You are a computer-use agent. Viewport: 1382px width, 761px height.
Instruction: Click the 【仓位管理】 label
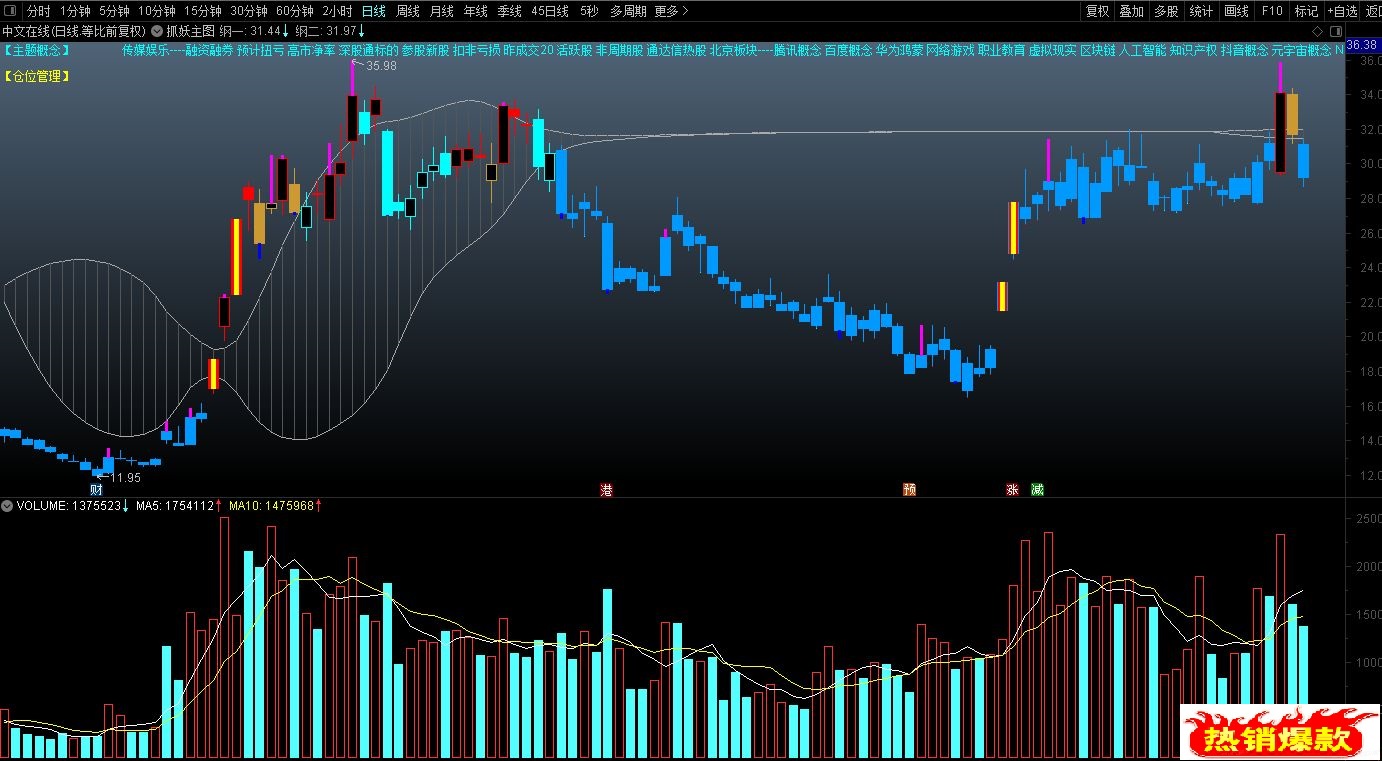click(x=36, y=75)
